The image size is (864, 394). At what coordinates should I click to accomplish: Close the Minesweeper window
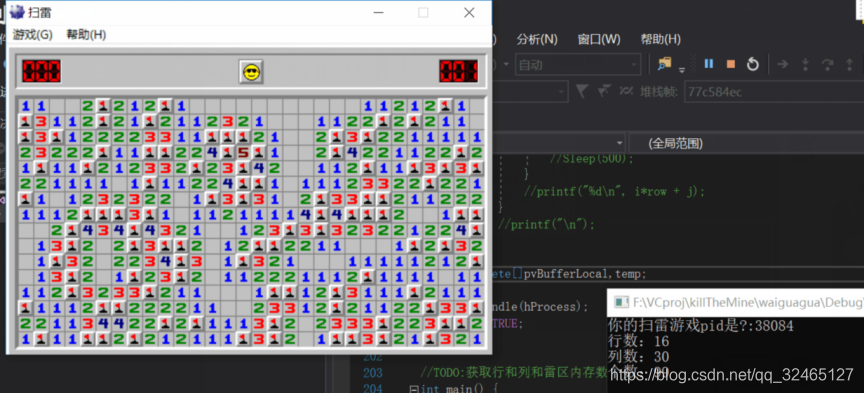point(469,12)
